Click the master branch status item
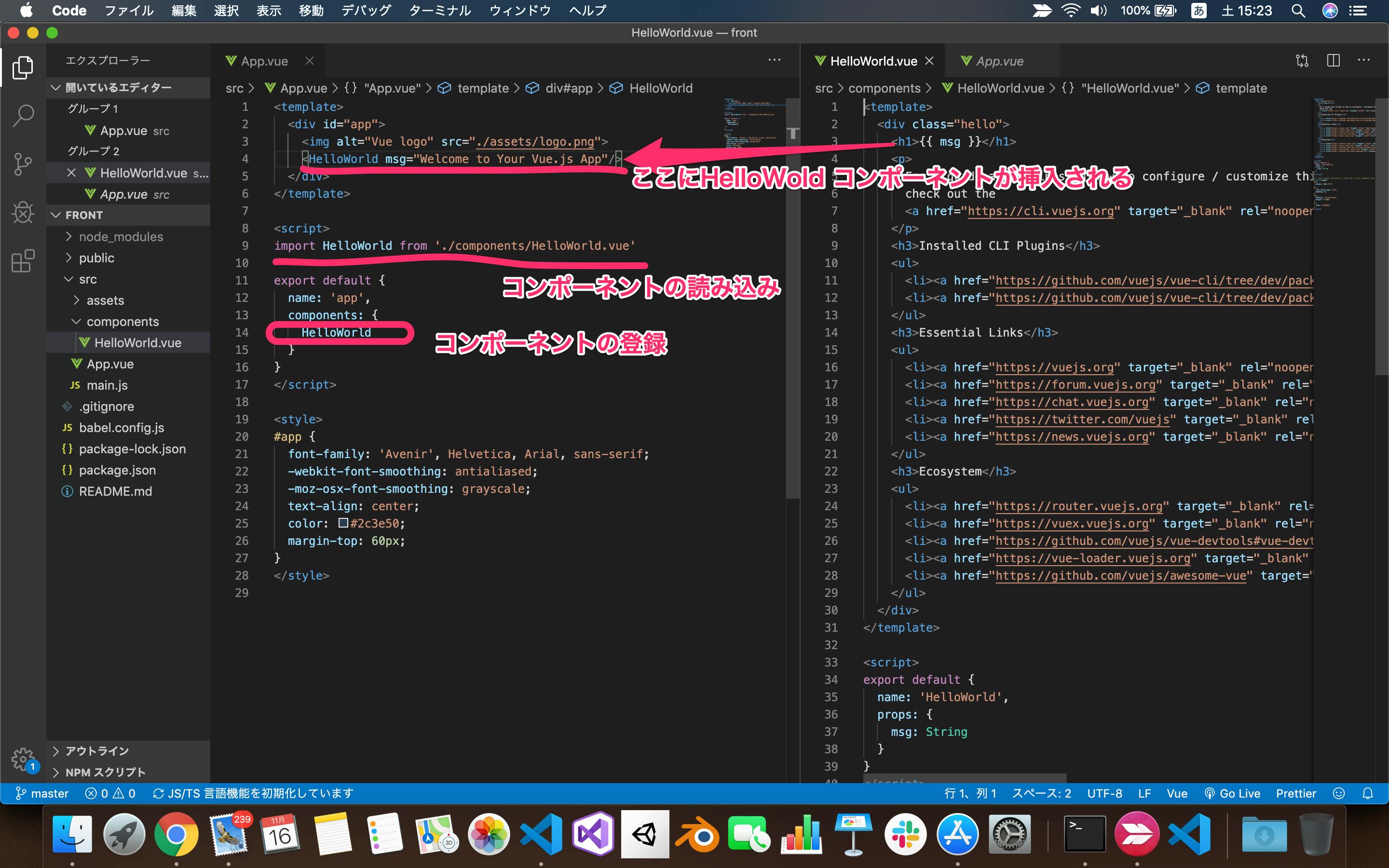This screenshot has height=868, width=1389. click(42, 793)
